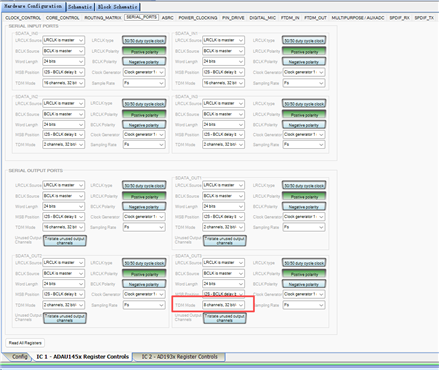439x370 pixels.
Task: Toggle SDATA_OUT2 Tristate unused output channels
Action: [65, 318]
